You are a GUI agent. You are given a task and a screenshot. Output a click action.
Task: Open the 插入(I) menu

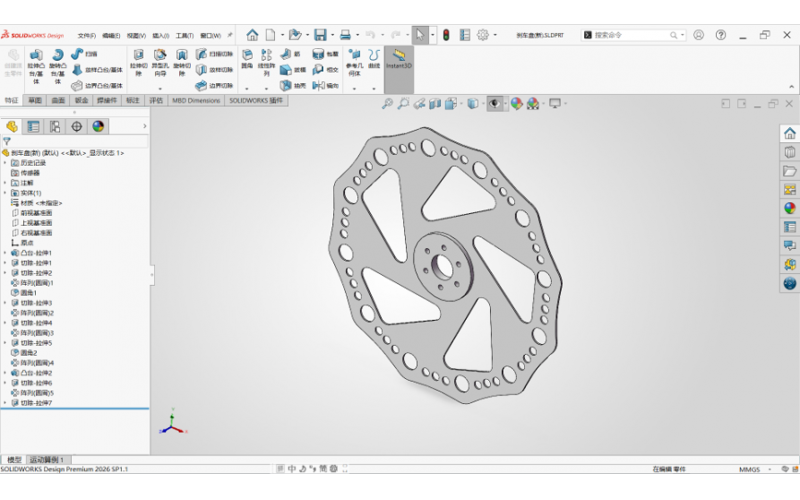(161, 35)
